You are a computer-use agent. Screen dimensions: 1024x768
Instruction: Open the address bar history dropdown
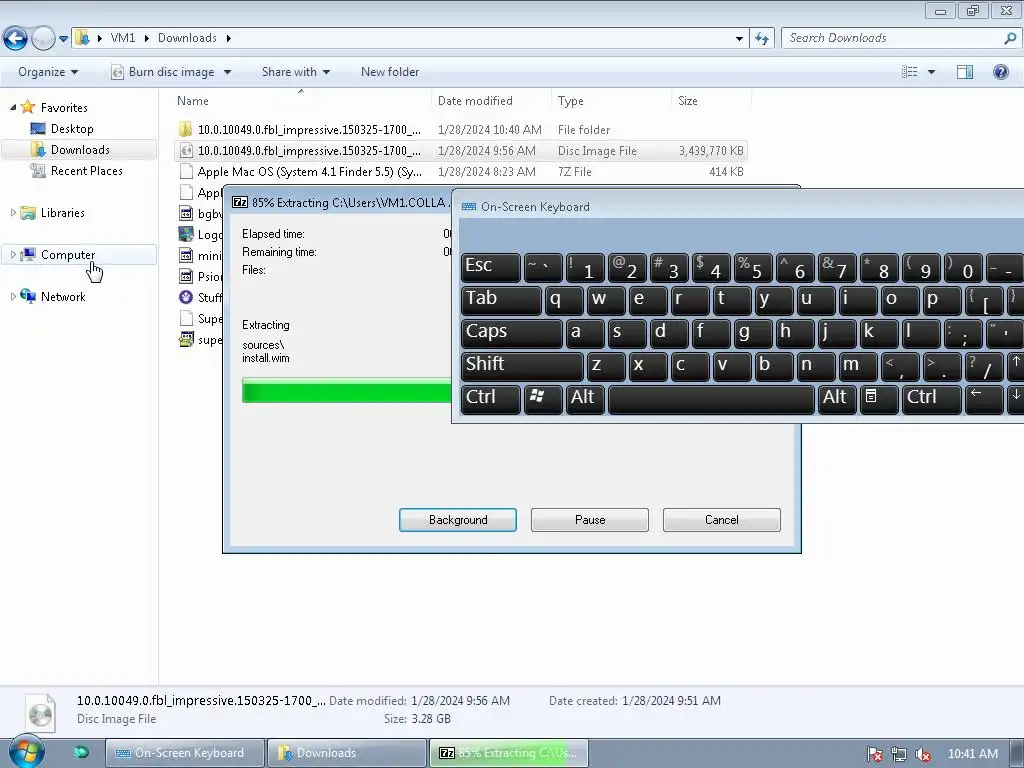tap(739, 39)
